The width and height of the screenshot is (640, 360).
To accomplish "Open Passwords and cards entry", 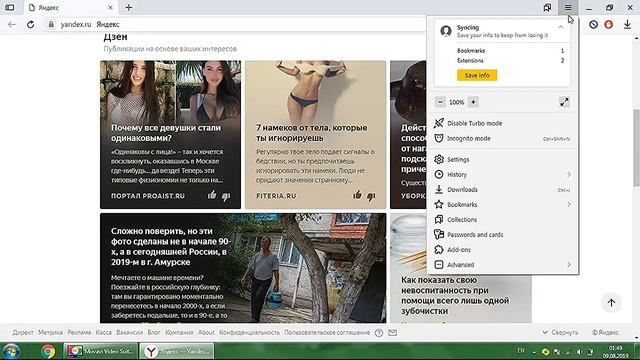I will click(x=502, y=235).
